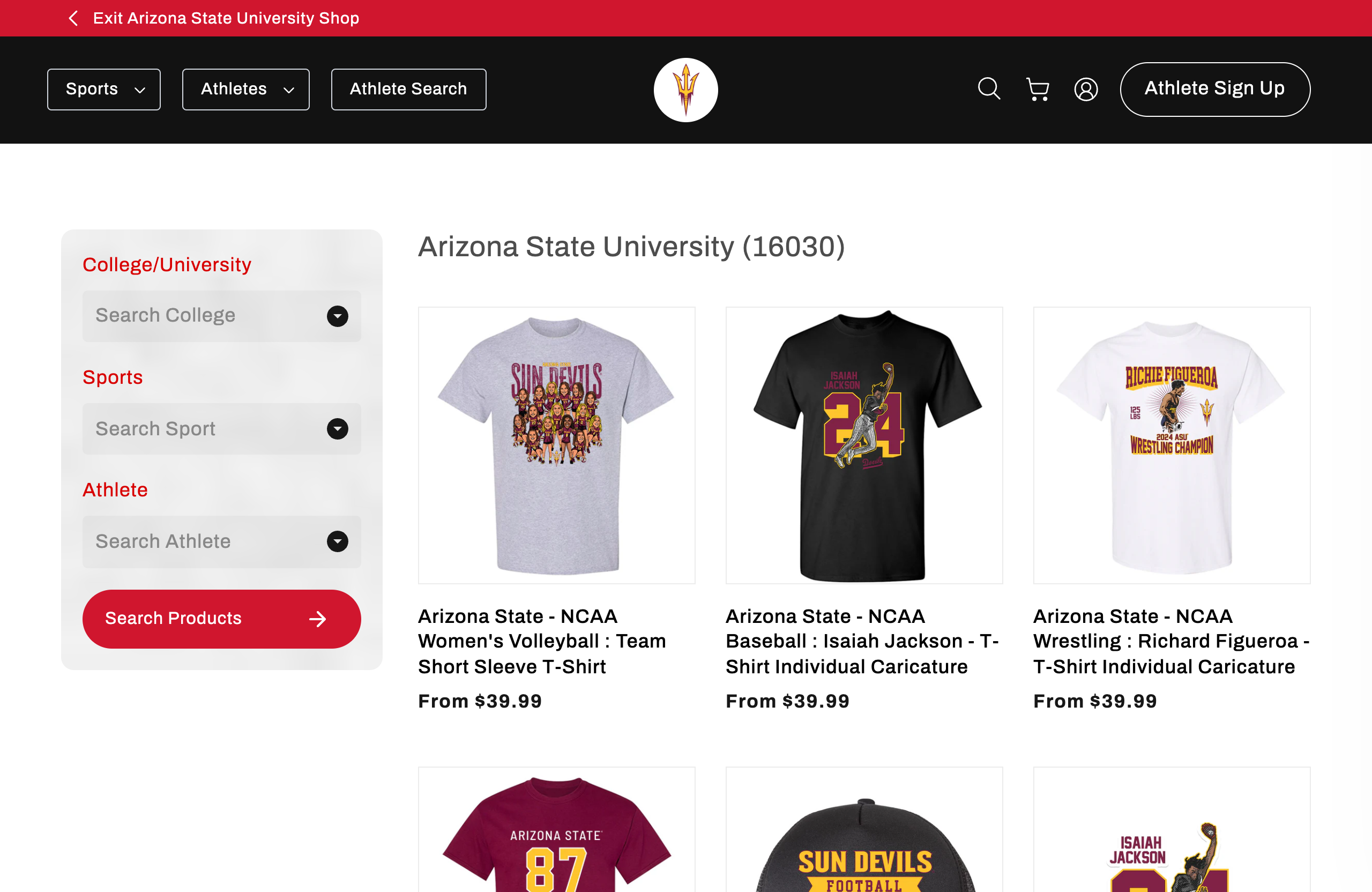Screen dimensions: 1372x892
Task: Open the shopping cart
Action: point(1037,90)
